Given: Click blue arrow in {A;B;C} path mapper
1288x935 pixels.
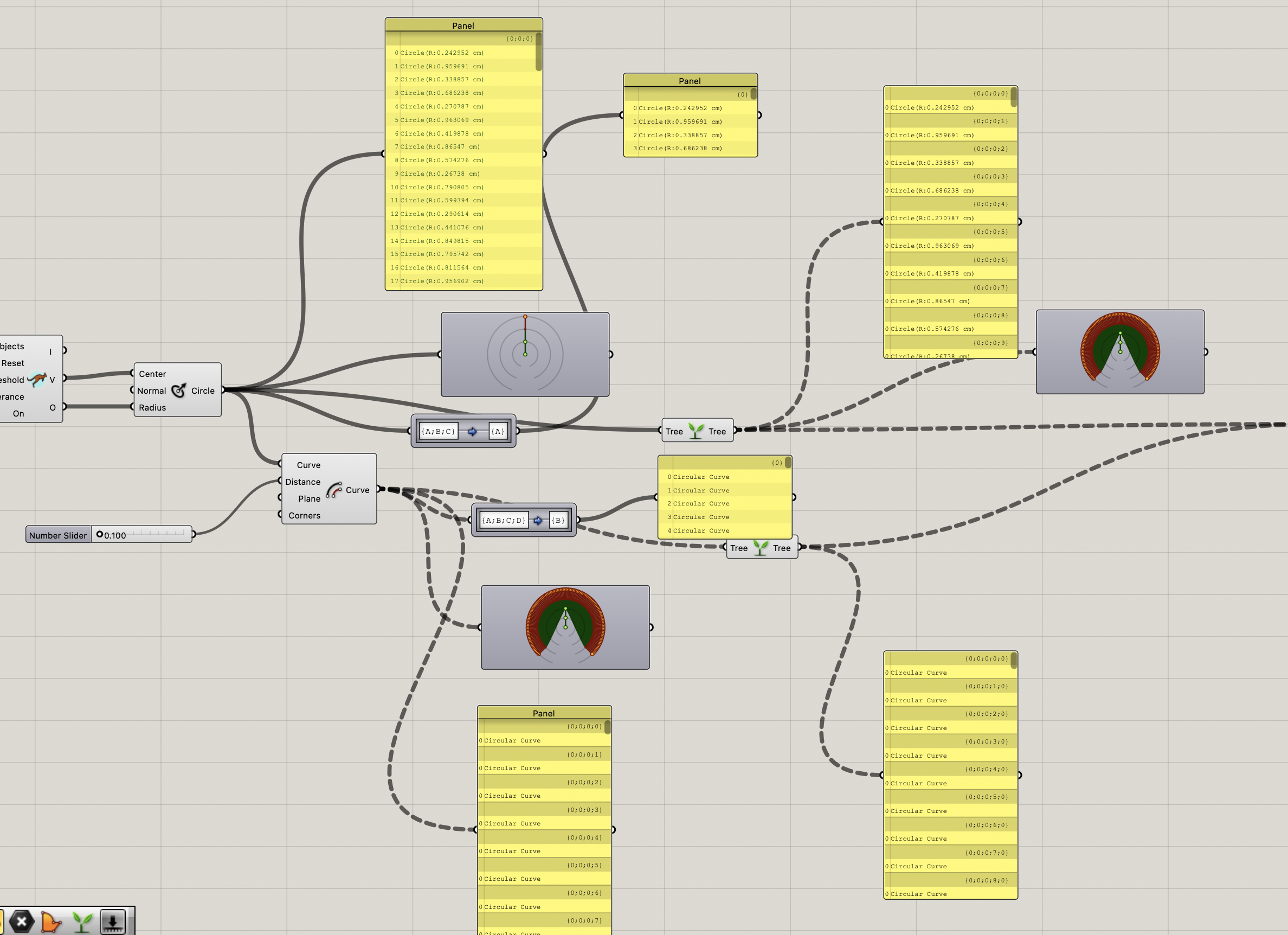Looking at the screenshot, I should (473, 432).
